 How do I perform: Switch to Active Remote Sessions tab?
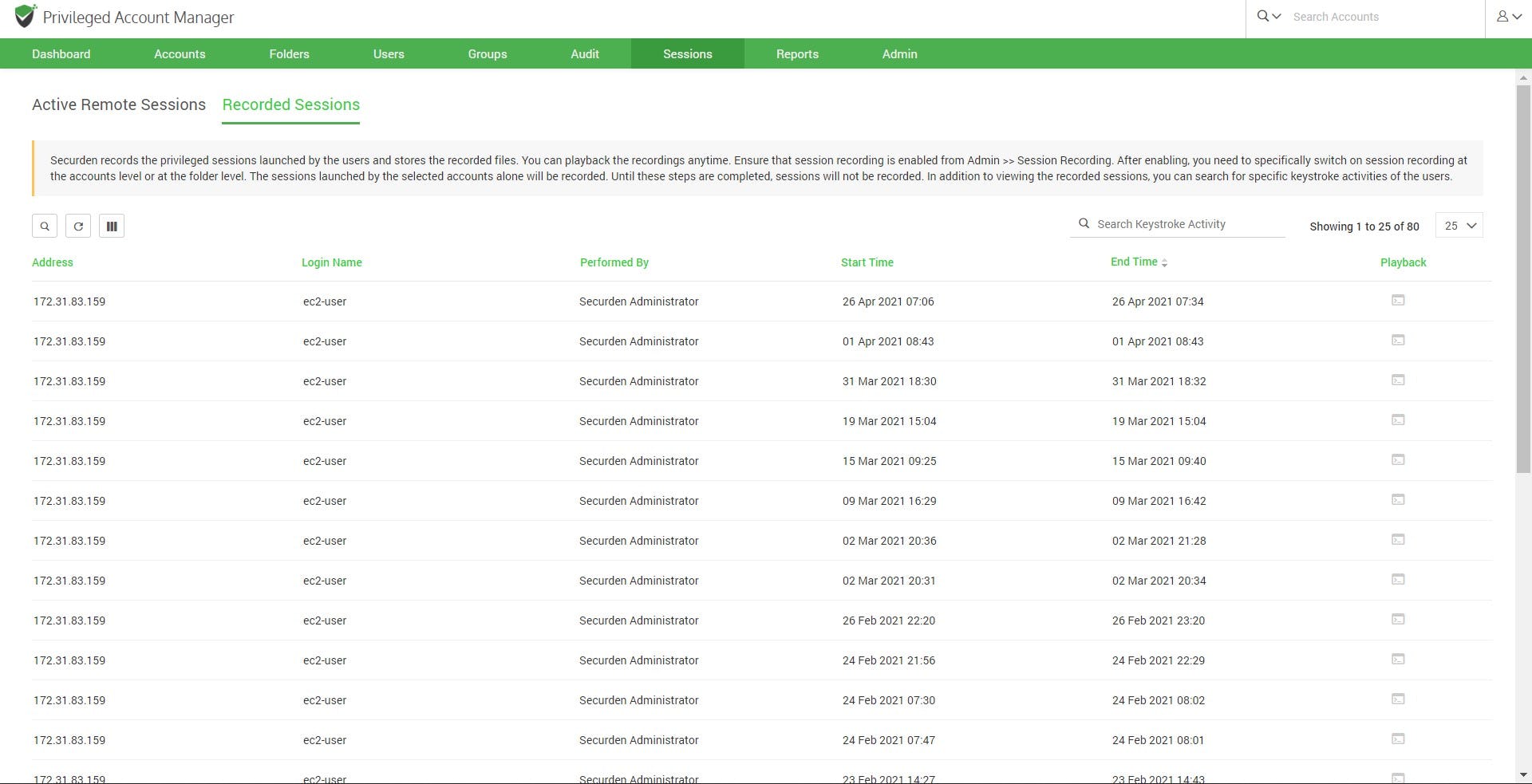pos(119,104)
